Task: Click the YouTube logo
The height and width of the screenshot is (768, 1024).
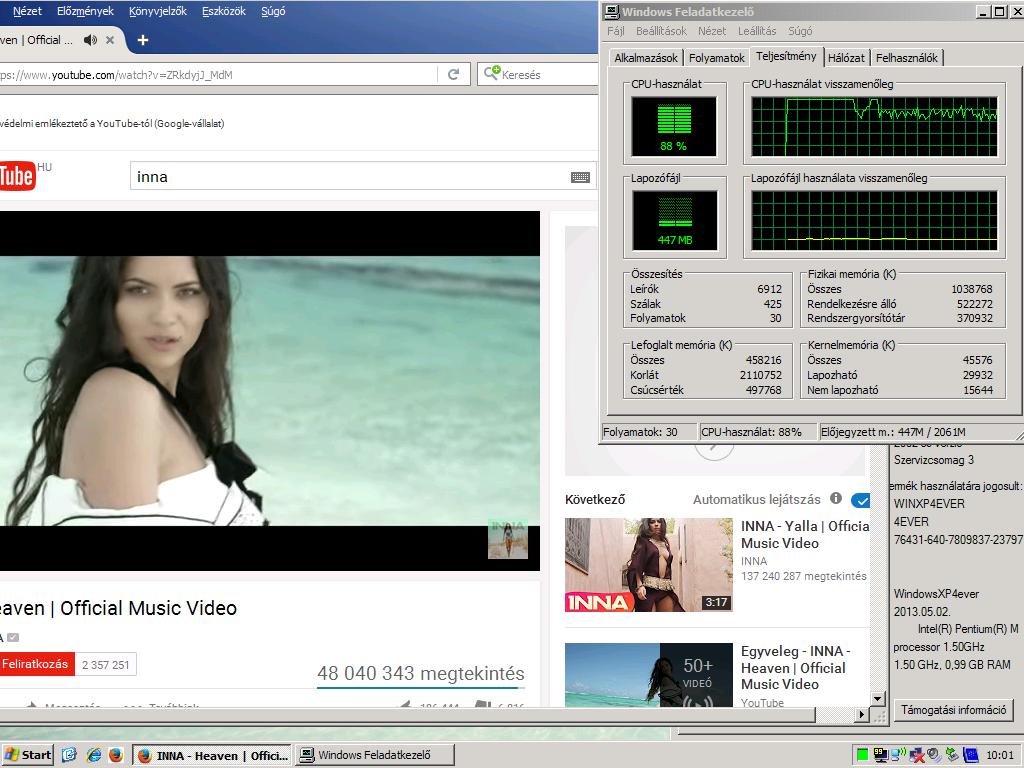Action: [17, 176]
